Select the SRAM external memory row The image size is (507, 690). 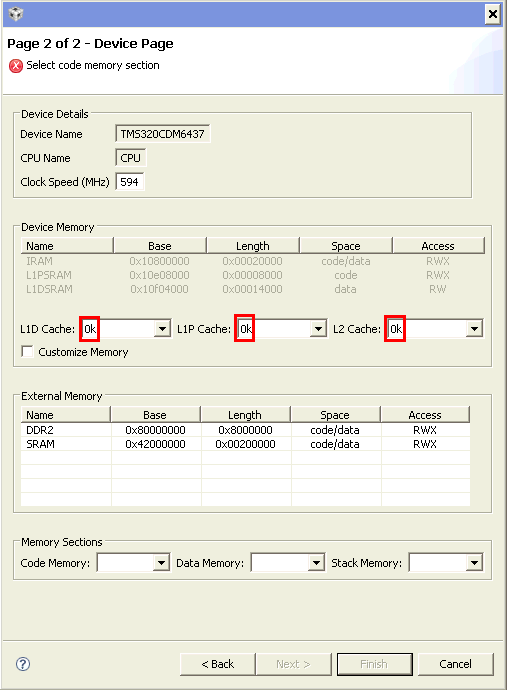[x=245, y=444]
